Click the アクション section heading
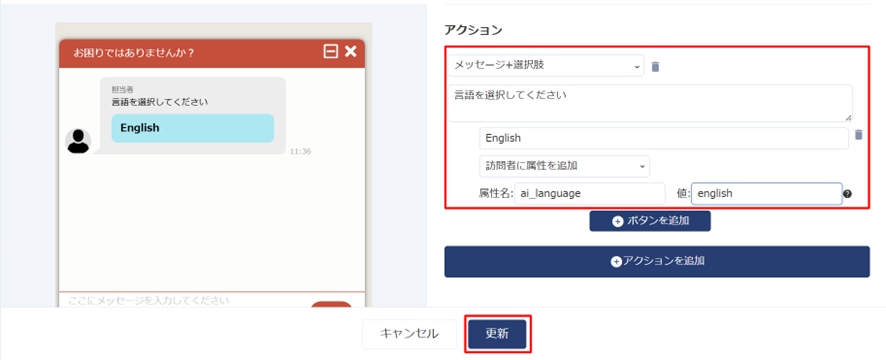The height and width of the screenshot is (360, 886). pos(474,30)
